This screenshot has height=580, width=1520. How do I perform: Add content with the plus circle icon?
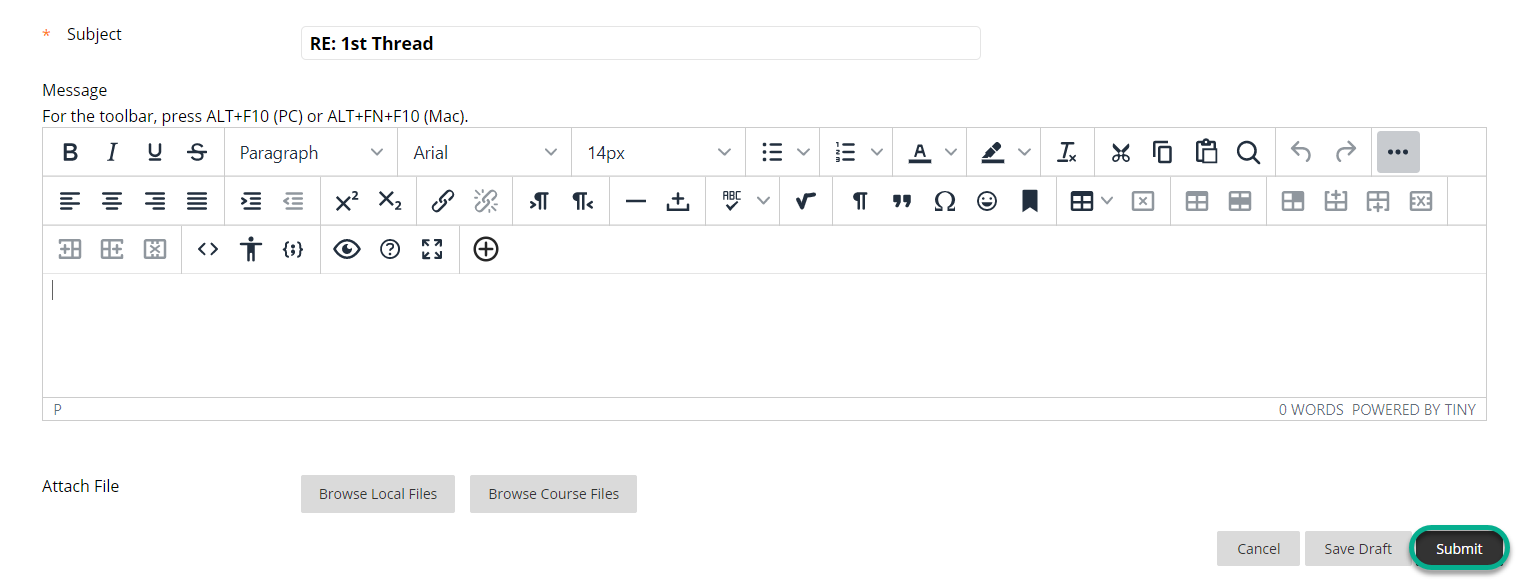tap(485, 249)
